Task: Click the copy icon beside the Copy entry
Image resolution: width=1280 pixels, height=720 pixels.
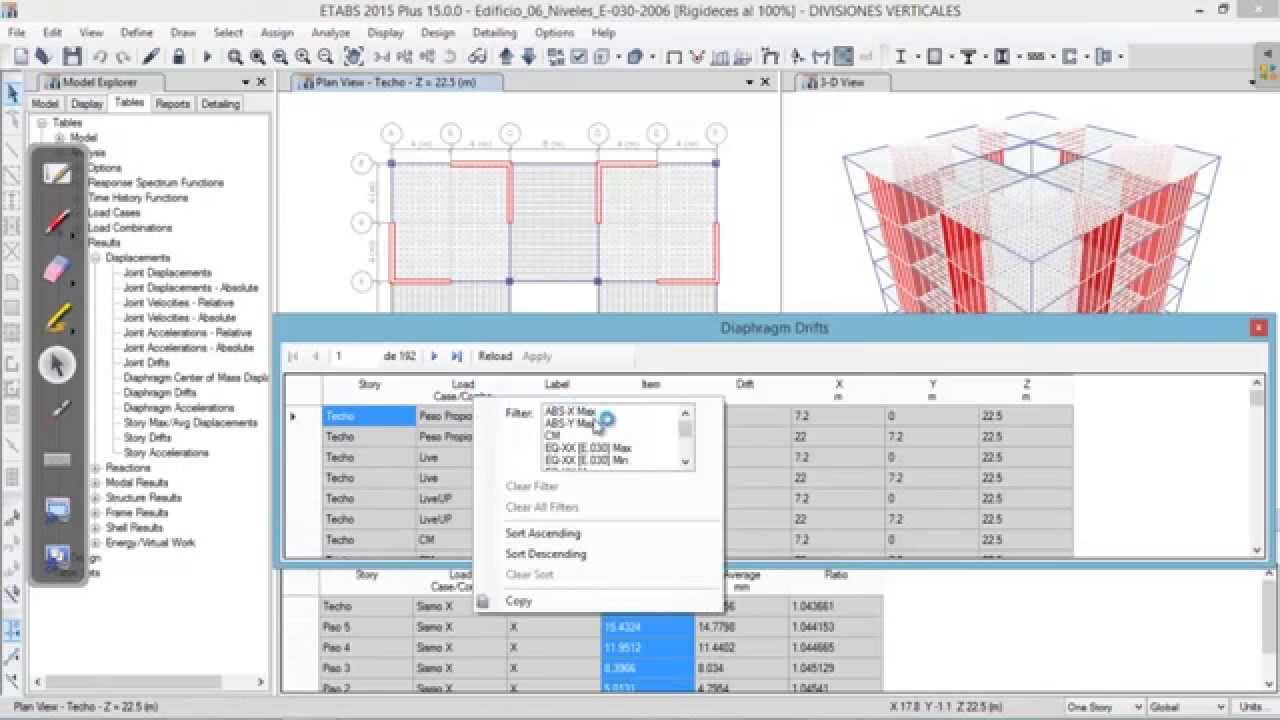Action: tap(483, 601)
